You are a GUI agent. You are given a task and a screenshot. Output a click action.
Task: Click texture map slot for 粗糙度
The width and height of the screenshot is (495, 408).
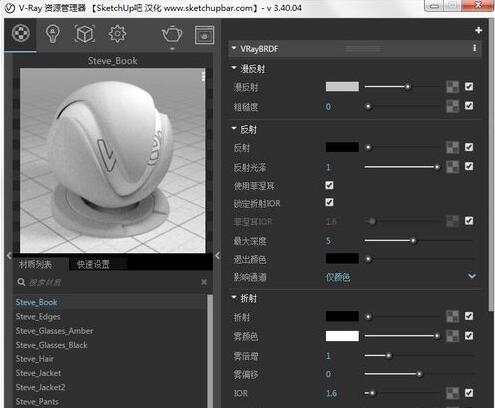pyautogui.click(x=452, y=106)
